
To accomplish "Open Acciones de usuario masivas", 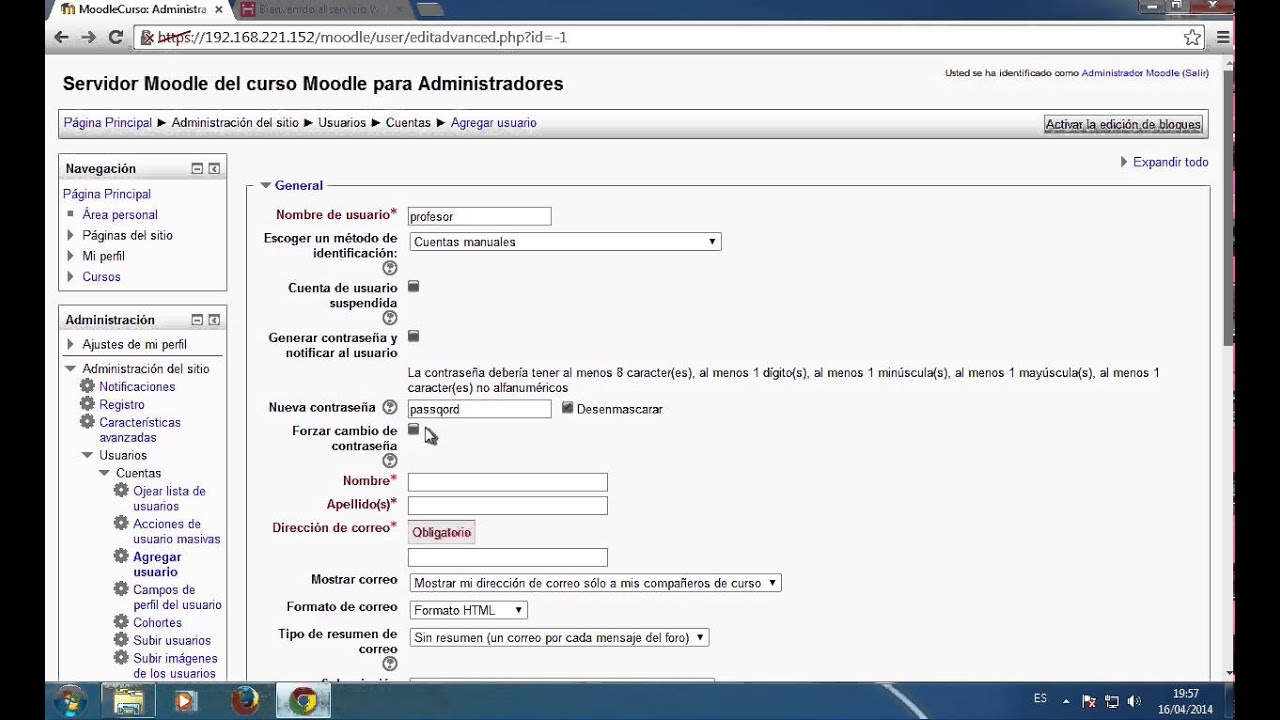I will pos(176,531).
